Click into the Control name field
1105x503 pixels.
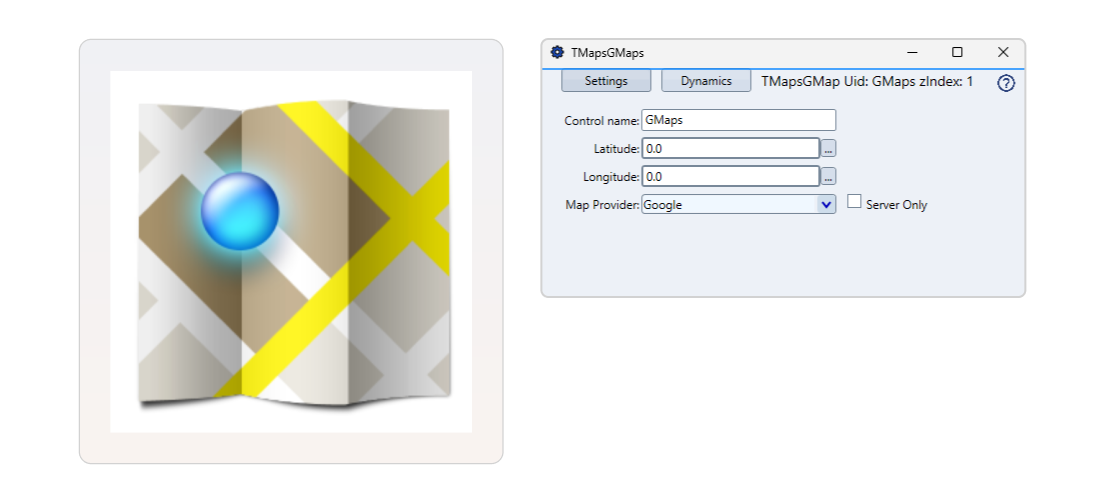[738, 120]
